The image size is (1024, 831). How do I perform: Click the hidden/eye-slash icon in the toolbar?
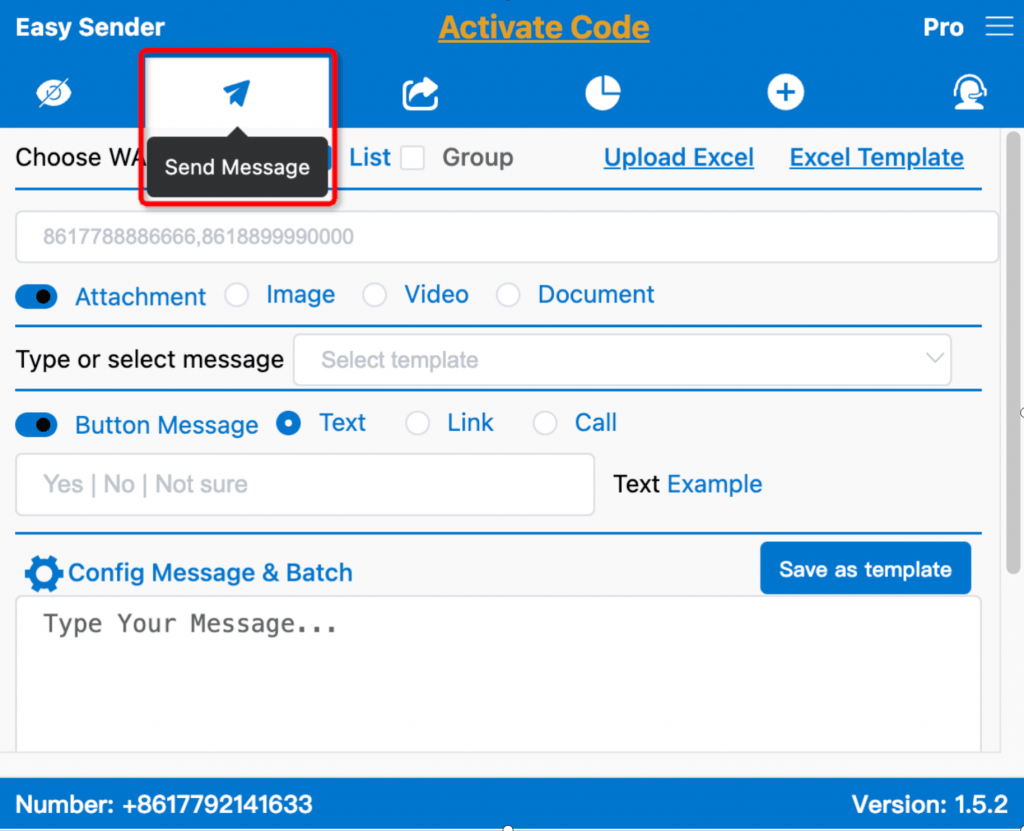[x=54, y=92]
